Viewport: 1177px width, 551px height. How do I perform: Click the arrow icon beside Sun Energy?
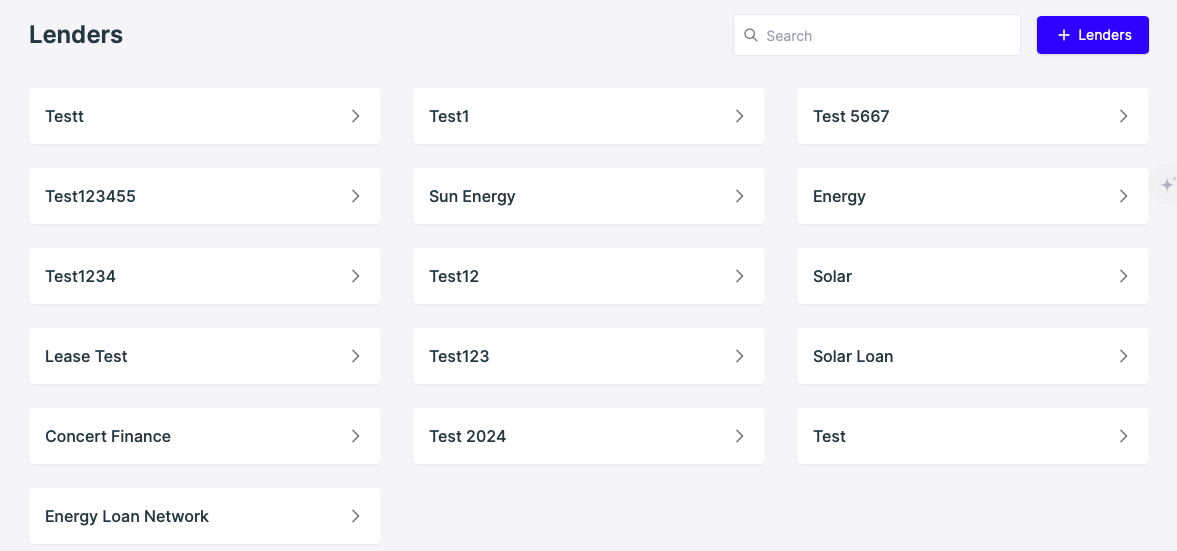click(x=739, y=196)
